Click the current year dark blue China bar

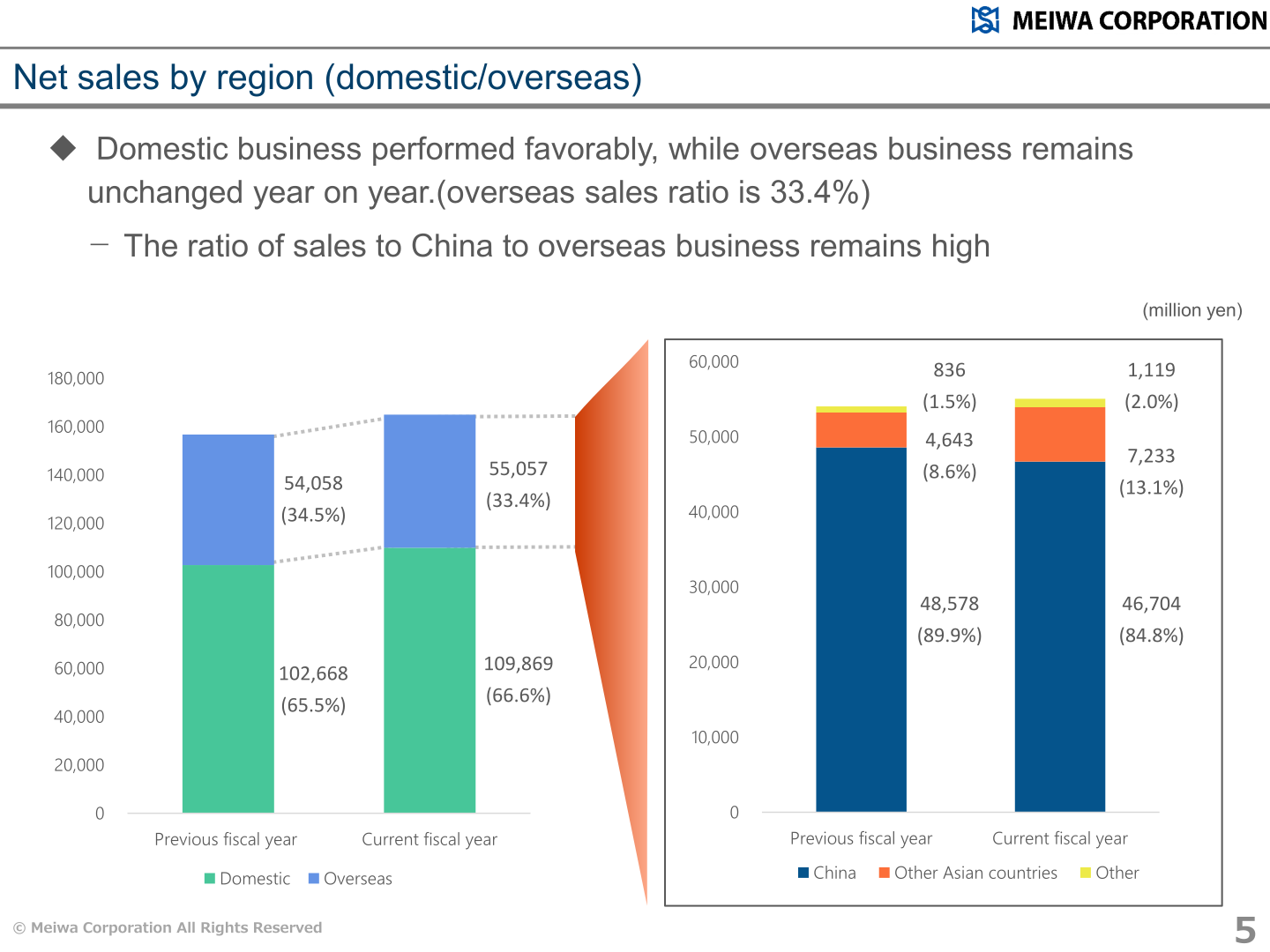[x=1060, y=636]
